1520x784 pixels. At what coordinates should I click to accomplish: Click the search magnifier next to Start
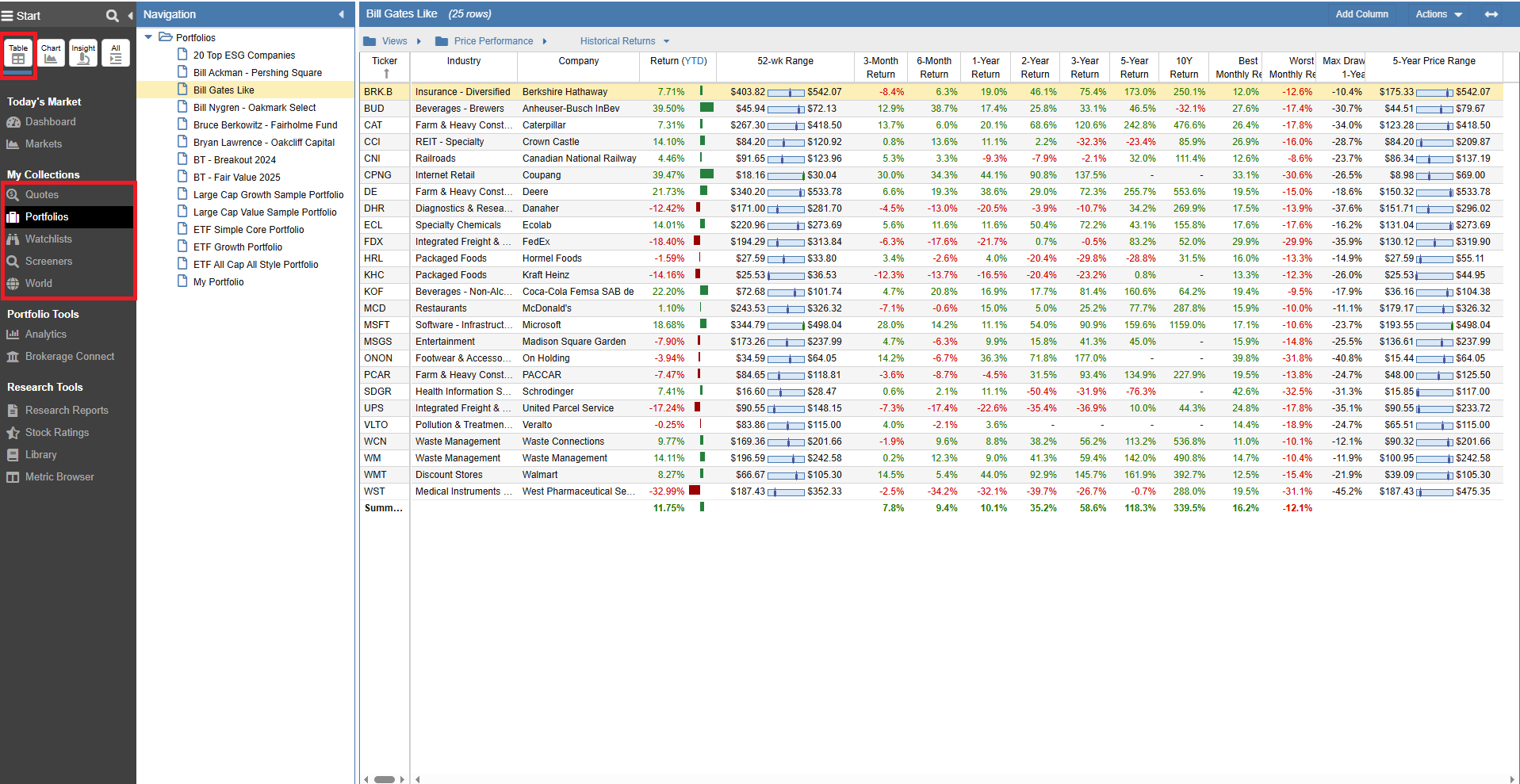[113, 15]
